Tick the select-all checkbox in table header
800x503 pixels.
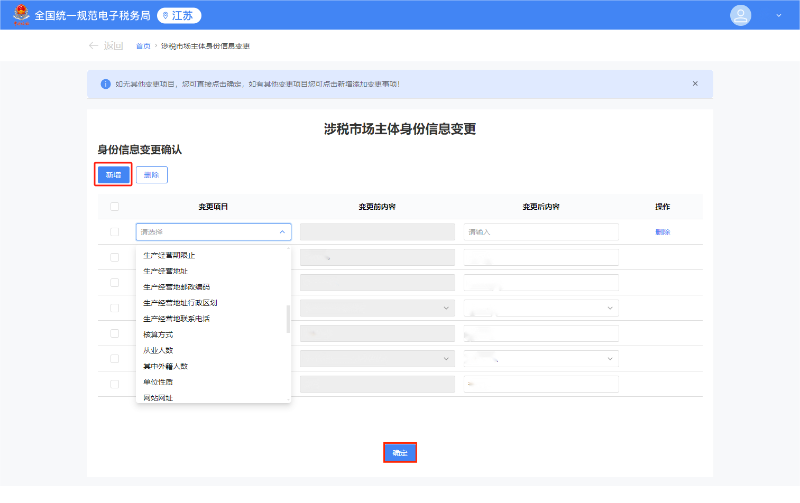click(x=114, y=207)
